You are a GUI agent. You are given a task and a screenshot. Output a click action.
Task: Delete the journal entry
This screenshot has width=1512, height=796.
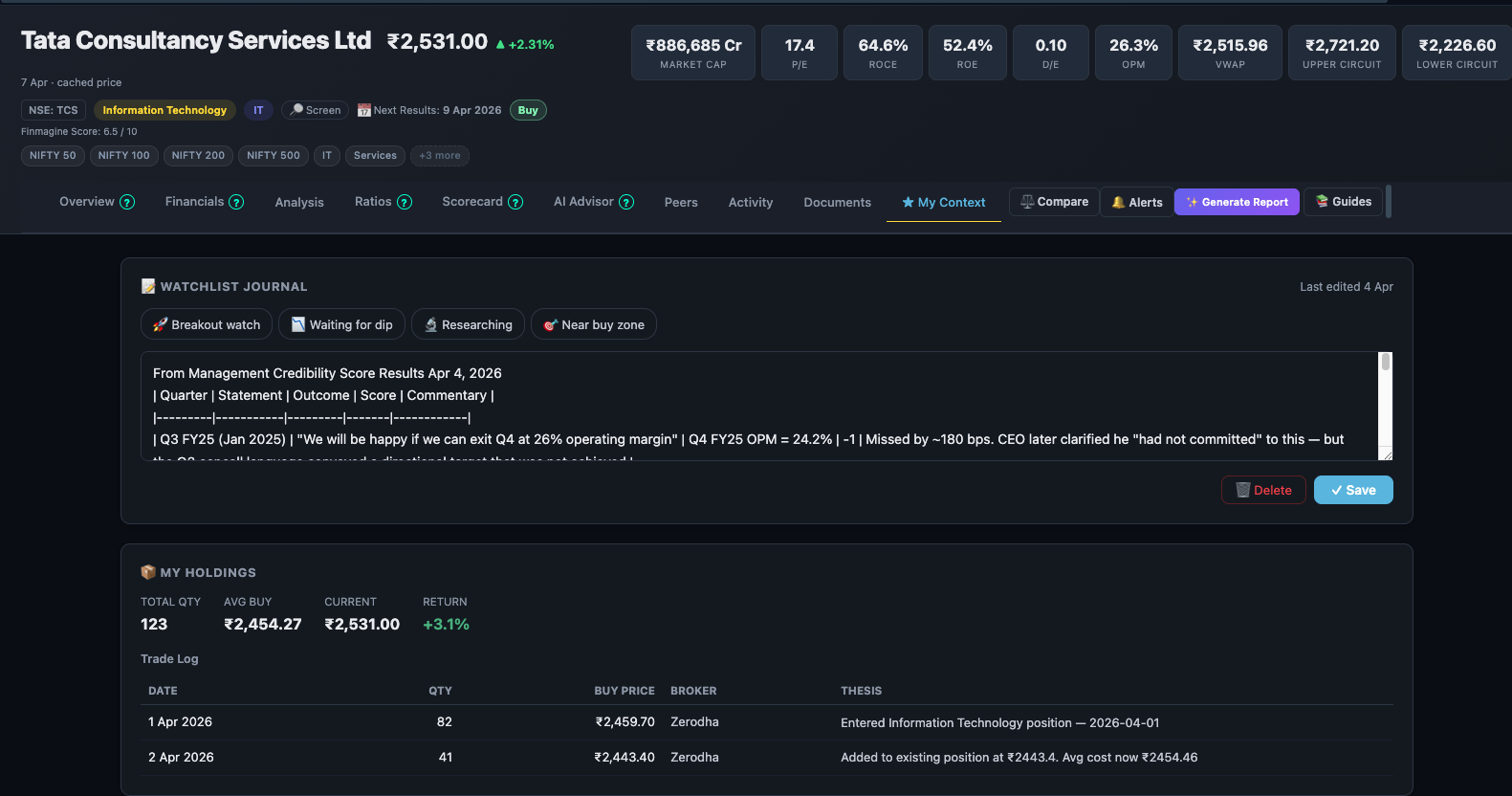pos(1263,490)
